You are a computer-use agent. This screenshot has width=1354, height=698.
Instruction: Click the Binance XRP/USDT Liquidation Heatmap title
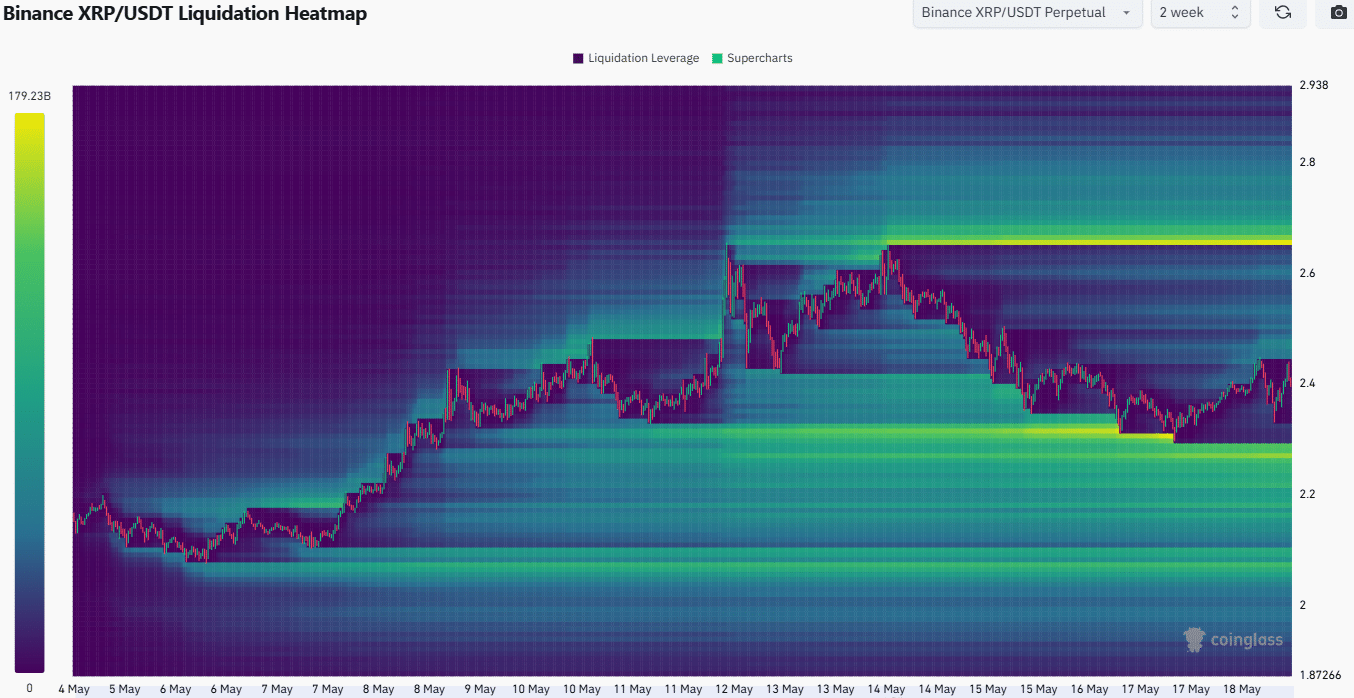[185, 14]
